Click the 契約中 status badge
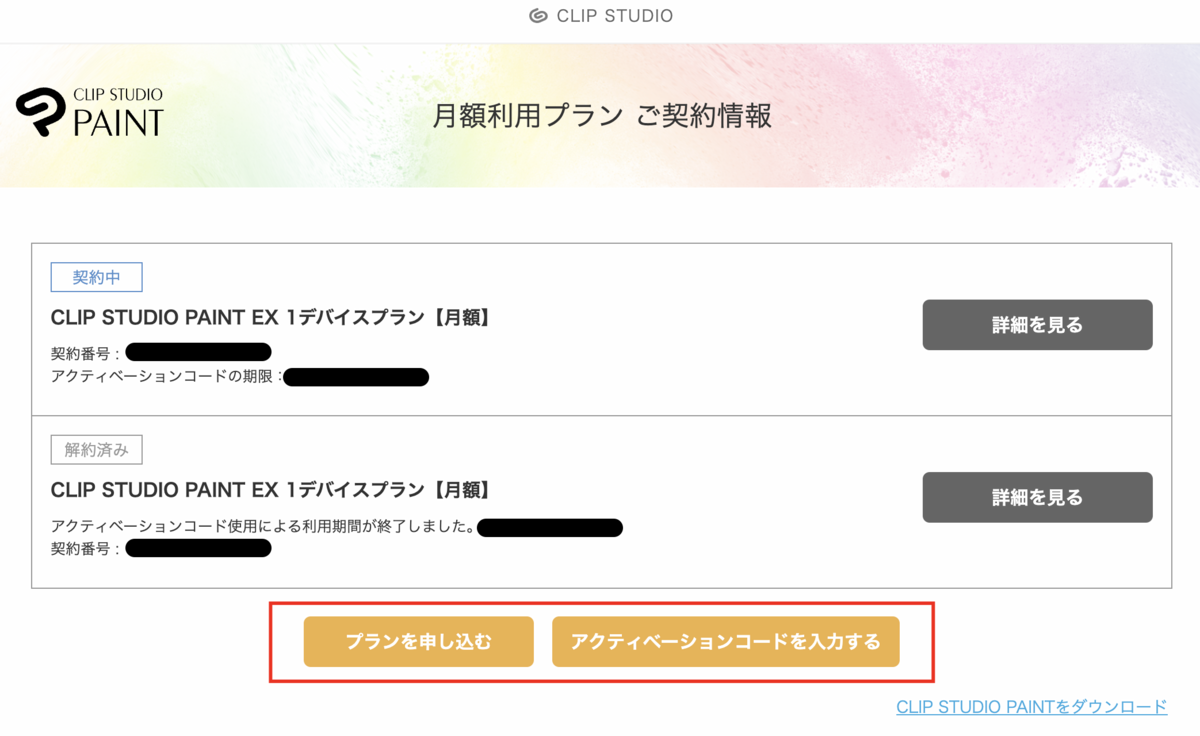This screenshot has width=1200, height=736. (96, 277)
